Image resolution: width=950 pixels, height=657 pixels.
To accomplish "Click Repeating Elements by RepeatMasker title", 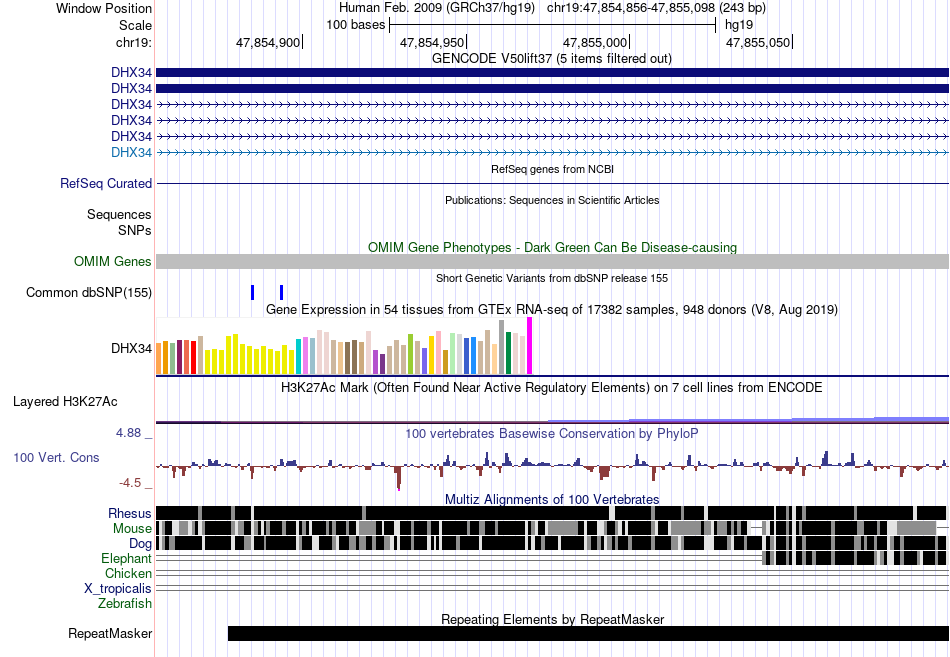I will (552, 619).
